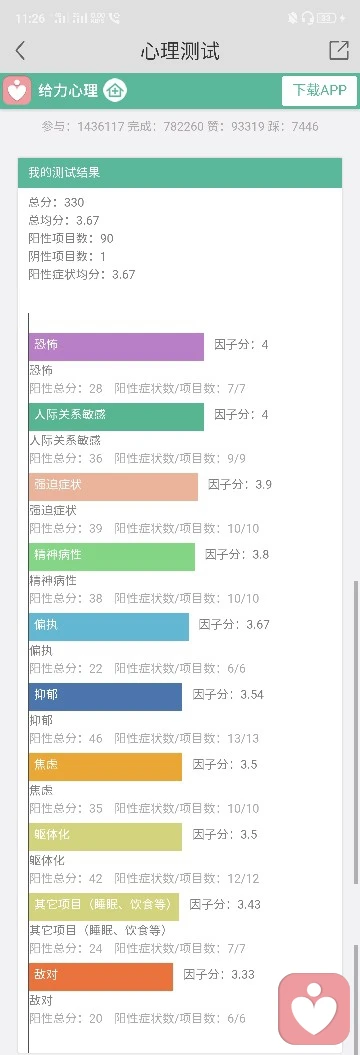
Task: Tap the floating pink heart icon
Action: (x=314, y=1007)
